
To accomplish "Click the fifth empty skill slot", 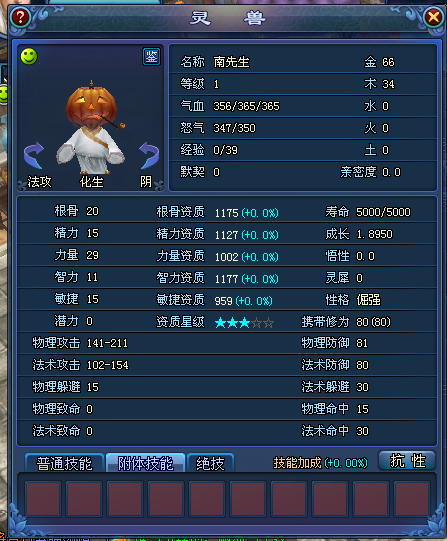I will (207, 499).
